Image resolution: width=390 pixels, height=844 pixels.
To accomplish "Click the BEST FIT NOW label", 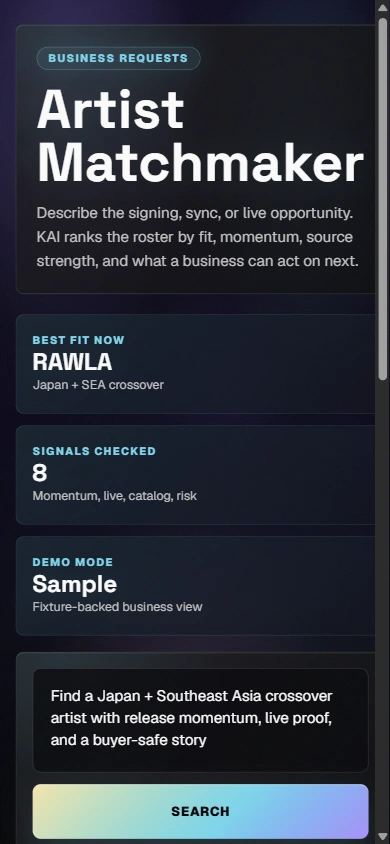I will point(79,340).
